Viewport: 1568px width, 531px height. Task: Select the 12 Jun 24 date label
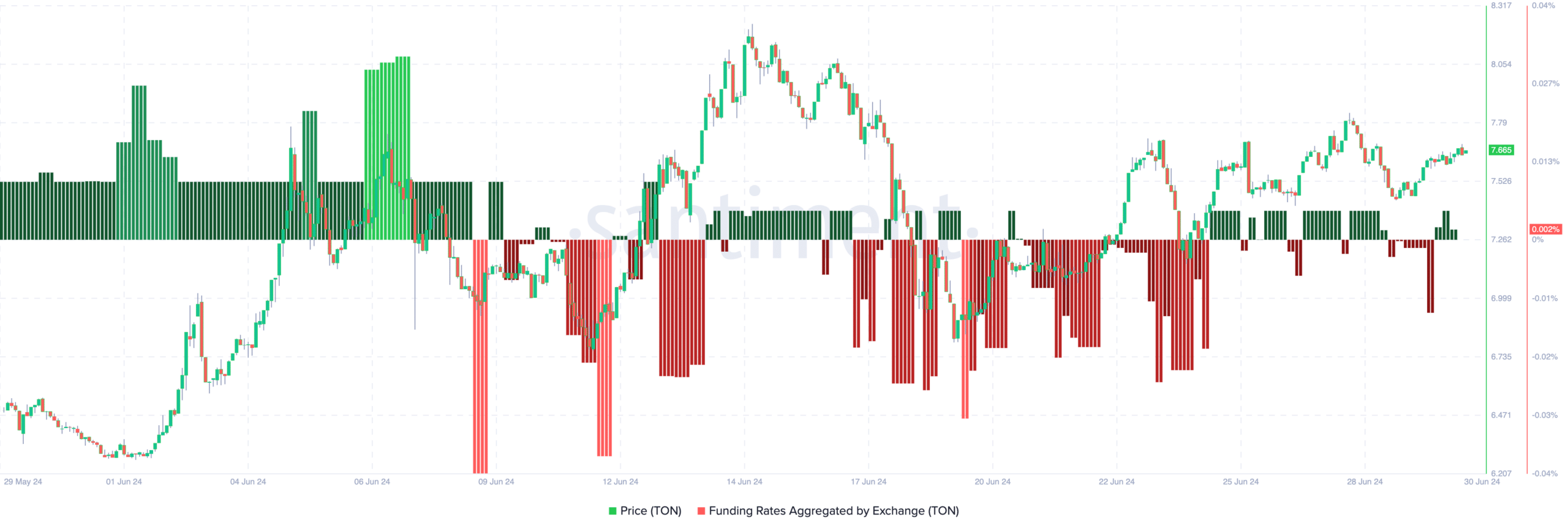coord(620,481)
